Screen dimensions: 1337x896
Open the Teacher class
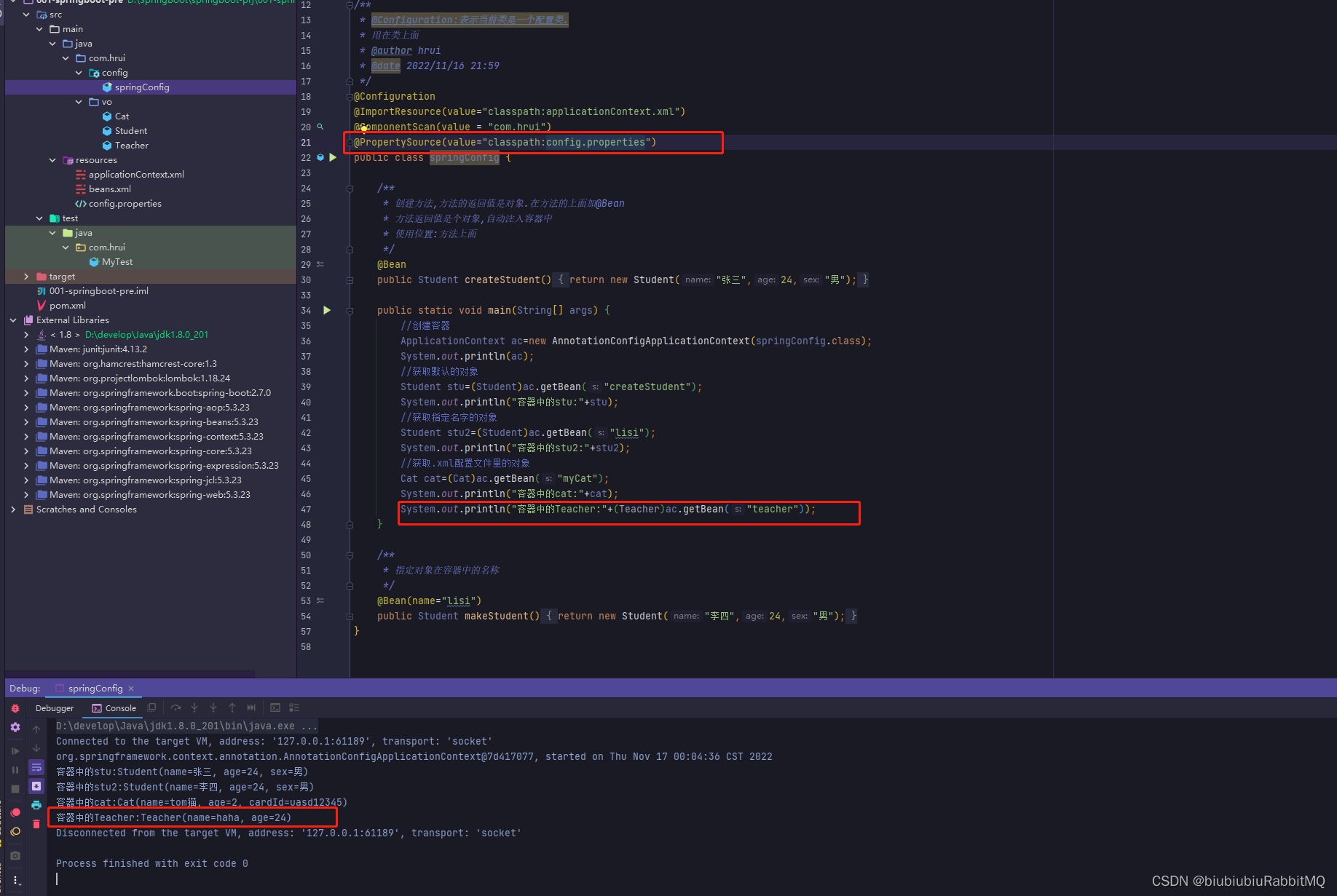pos(131,146)
